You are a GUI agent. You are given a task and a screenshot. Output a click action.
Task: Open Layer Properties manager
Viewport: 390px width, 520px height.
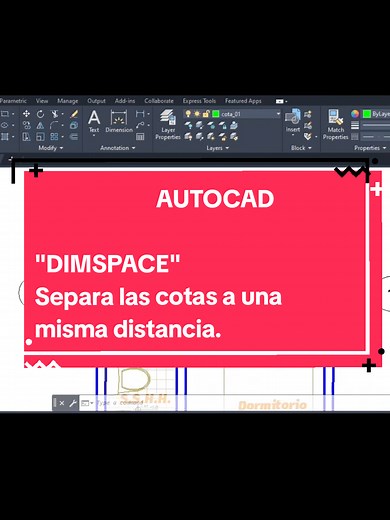[168, 125]
